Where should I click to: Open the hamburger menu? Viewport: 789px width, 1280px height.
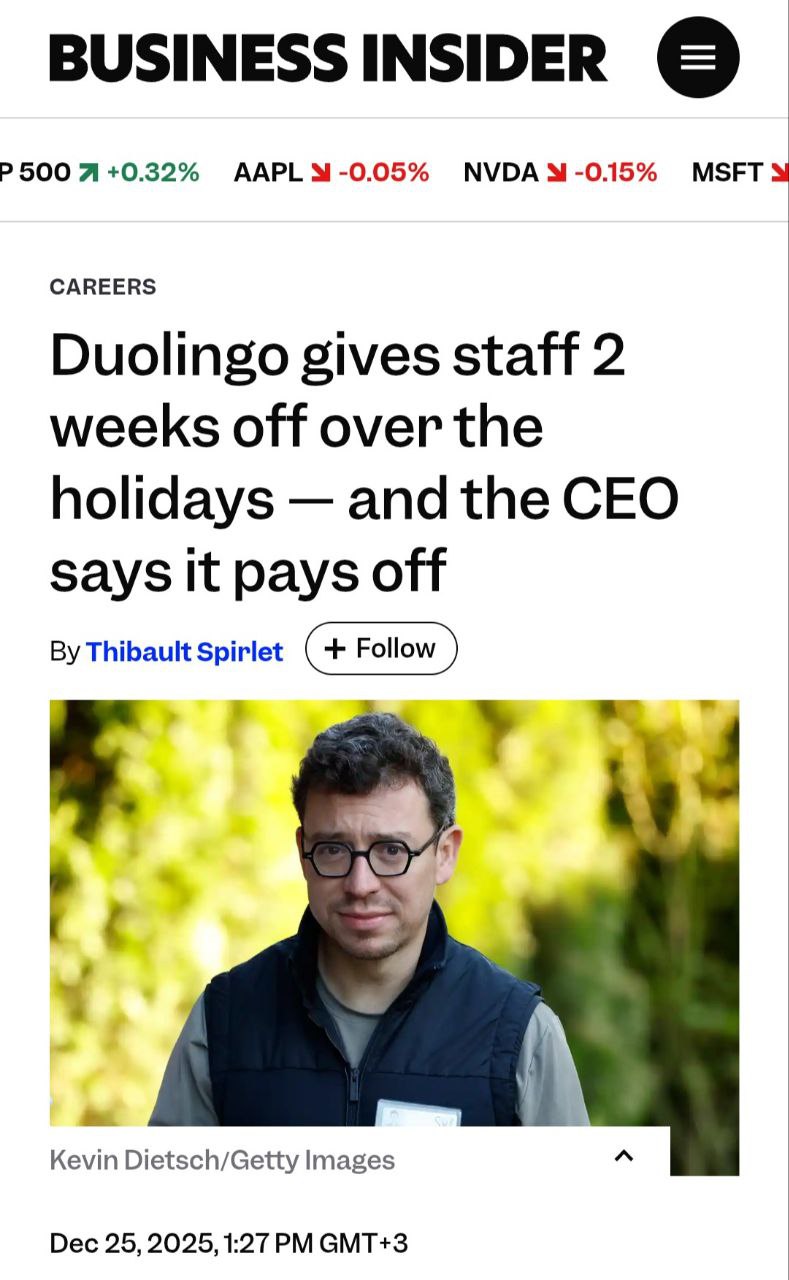click(697, 57)
